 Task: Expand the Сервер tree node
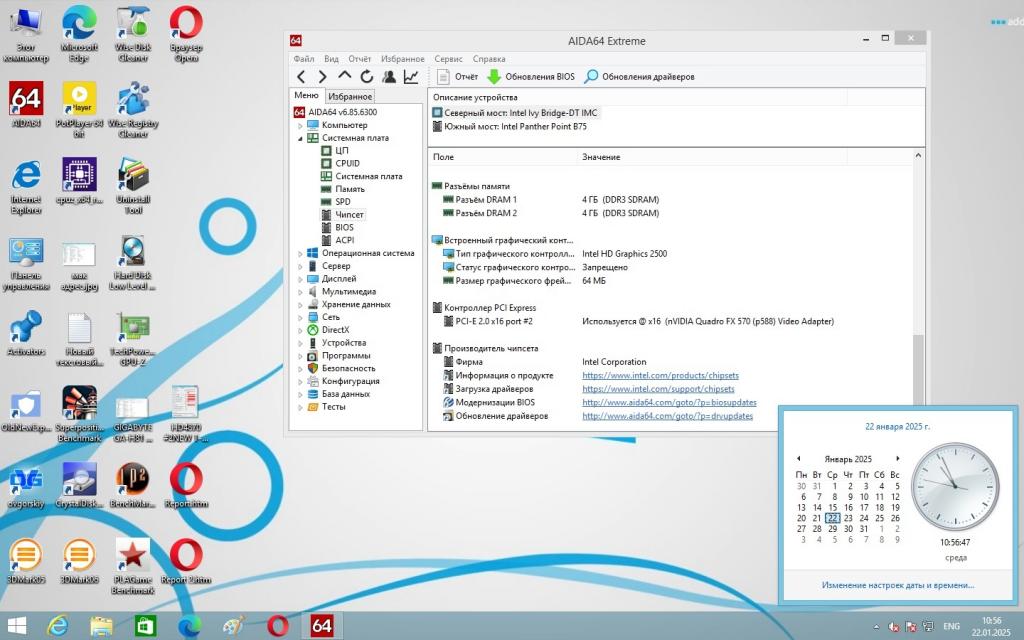click(300, 266)
